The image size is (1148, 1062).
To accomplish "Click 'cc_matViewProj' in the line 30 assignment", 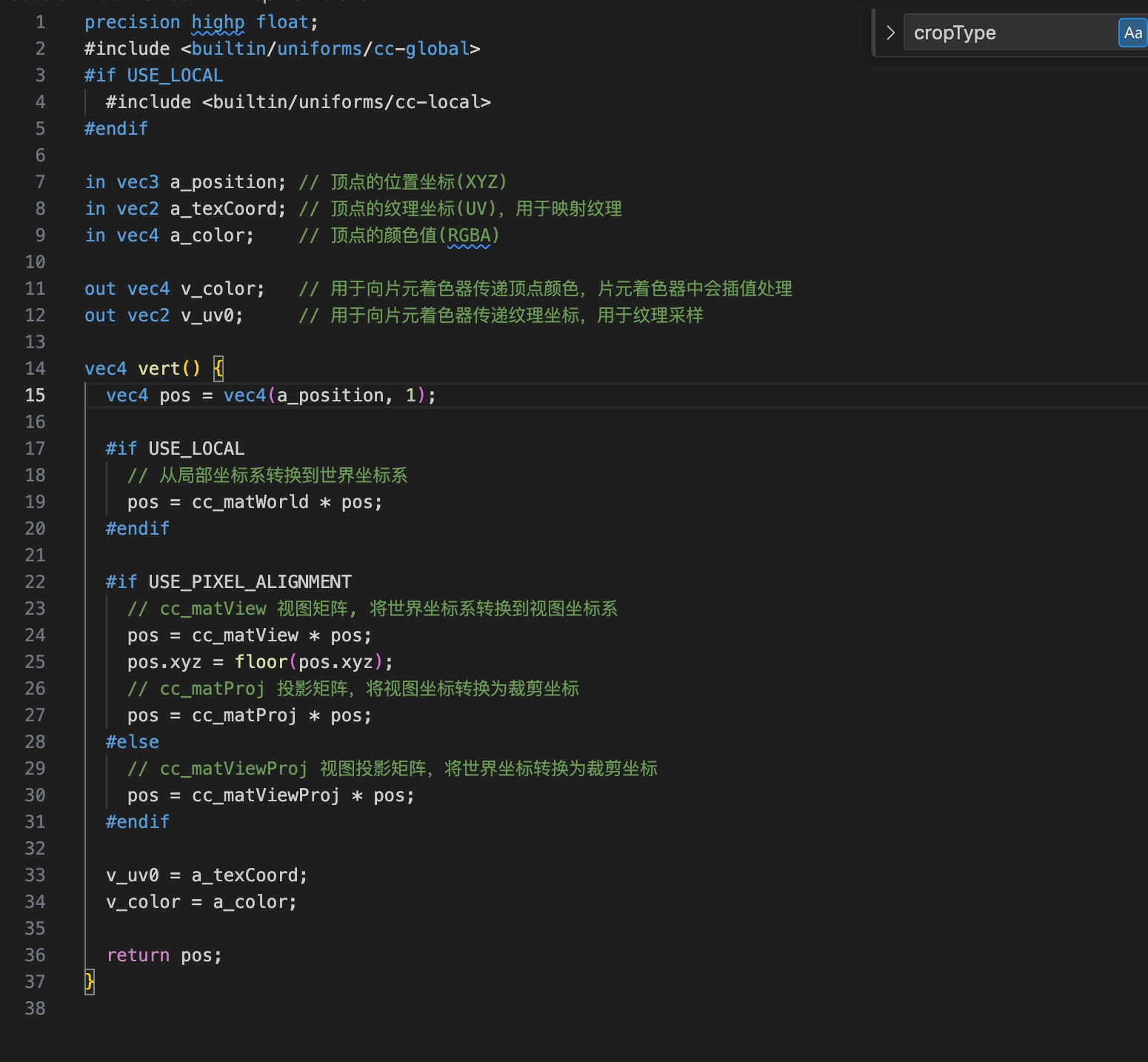I will tap(266, 795).
